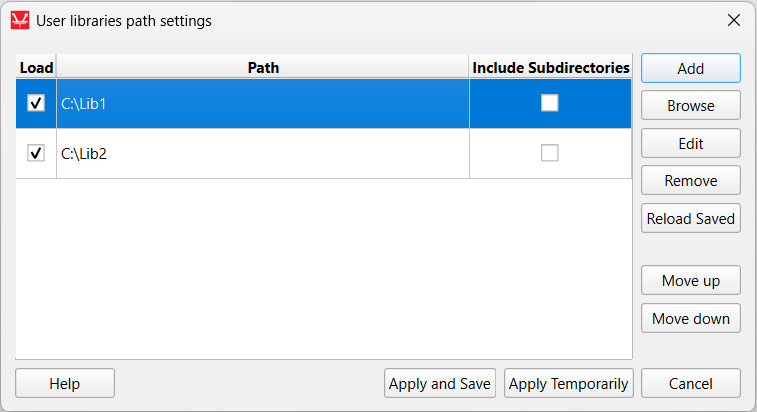Cancel the dialog
The width and height of the screenshot is (757, 412).
690,383
